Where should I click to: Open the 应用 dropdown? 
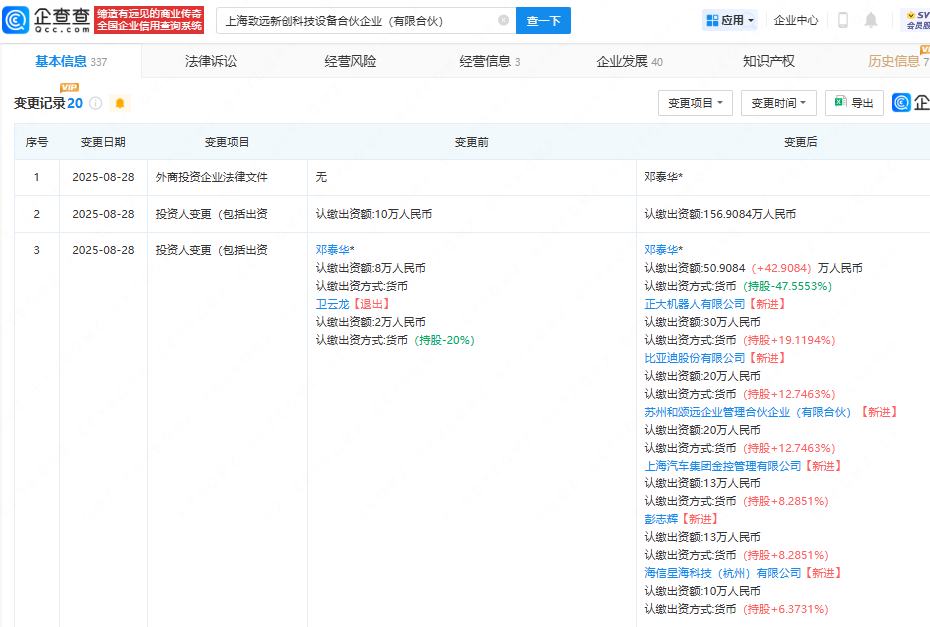730,20
